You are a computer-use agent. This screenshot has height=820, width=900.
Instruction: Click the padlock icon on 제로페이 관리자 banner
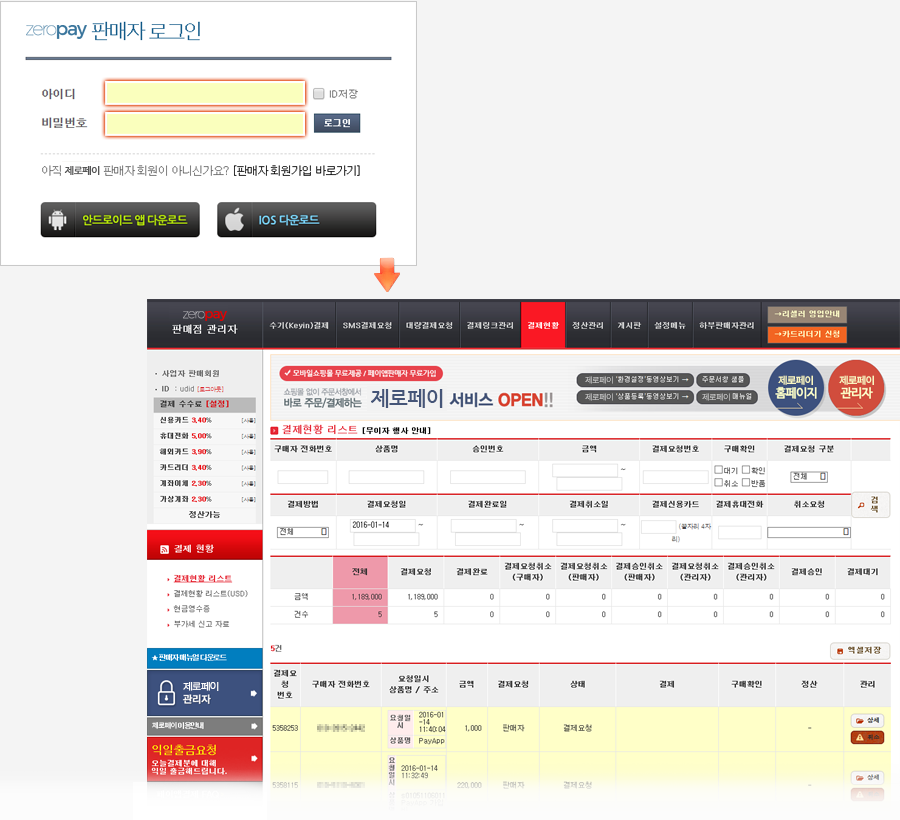tap(166, 693)
